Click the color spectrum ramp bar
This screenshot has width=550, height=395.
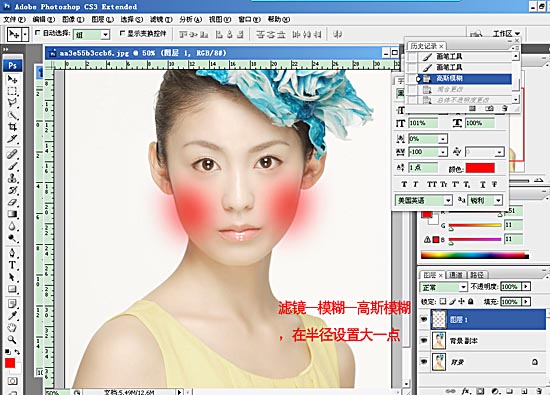point(475,255)
